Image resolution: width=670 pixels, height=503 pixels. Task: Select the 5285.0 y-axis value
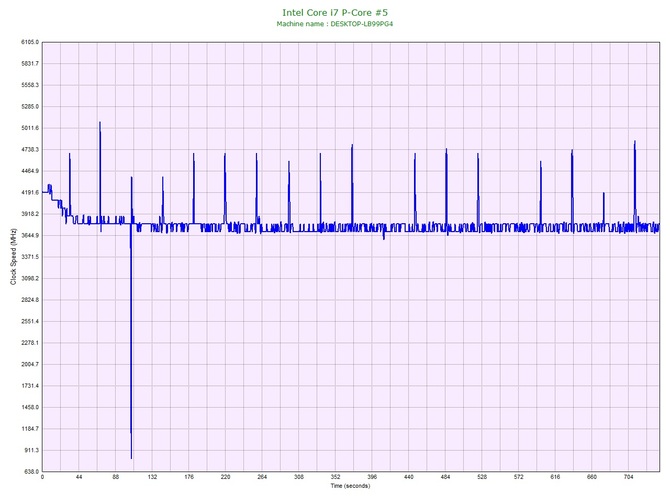tap(30, 107)
